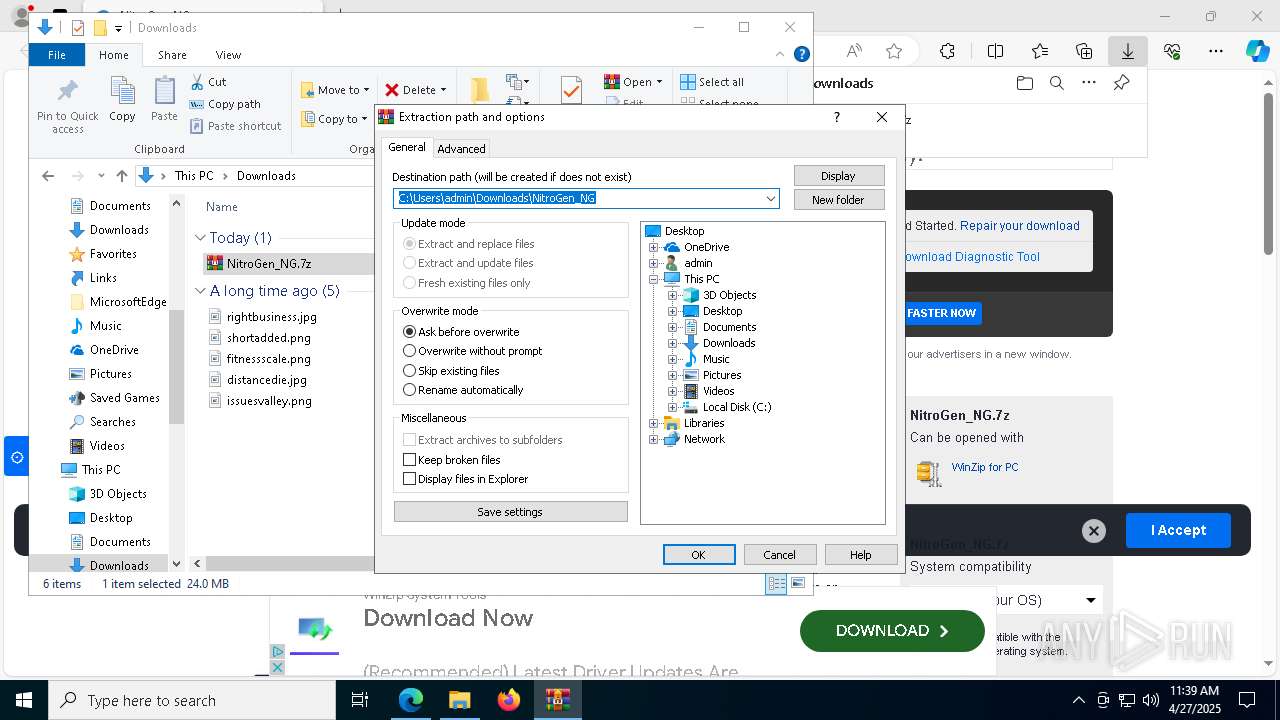Select shortadded.png file
The width and height of the screenshot is (1280, 720).
point(268,338)
